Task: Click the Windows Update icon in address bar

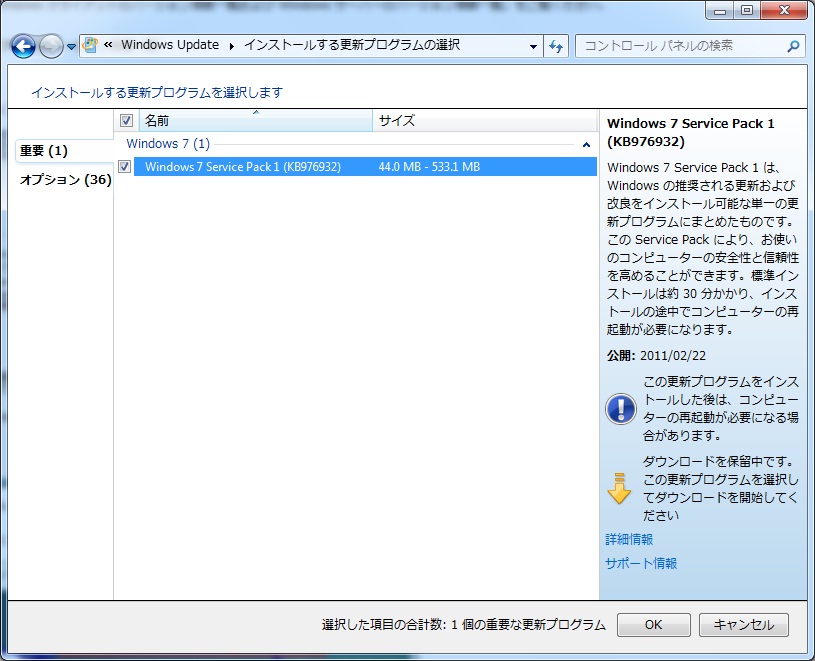Action: (x=90, y=45)
